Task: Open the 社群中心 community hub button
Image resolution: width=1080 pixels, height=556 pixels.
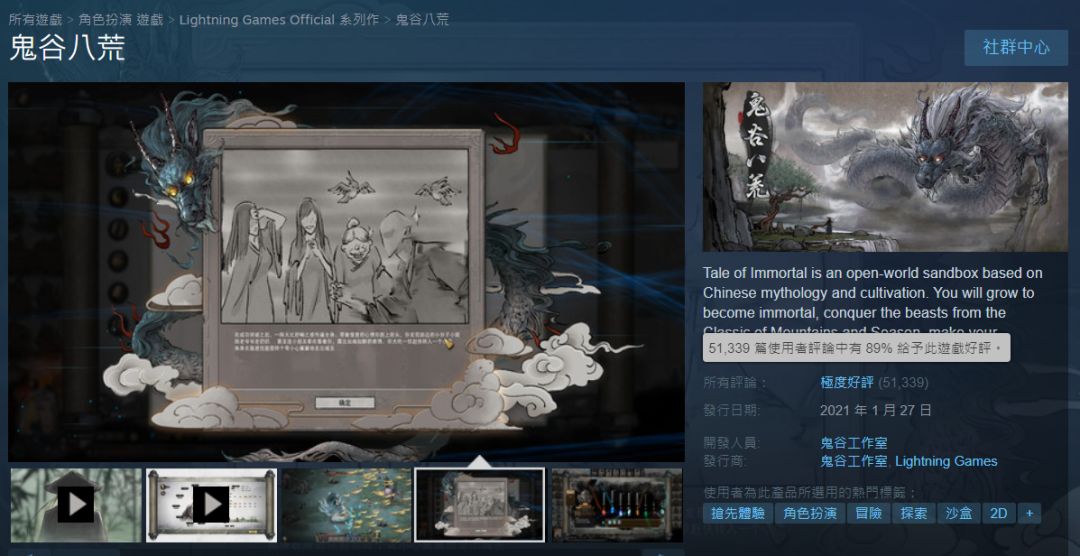Action: coord(1016,48)
